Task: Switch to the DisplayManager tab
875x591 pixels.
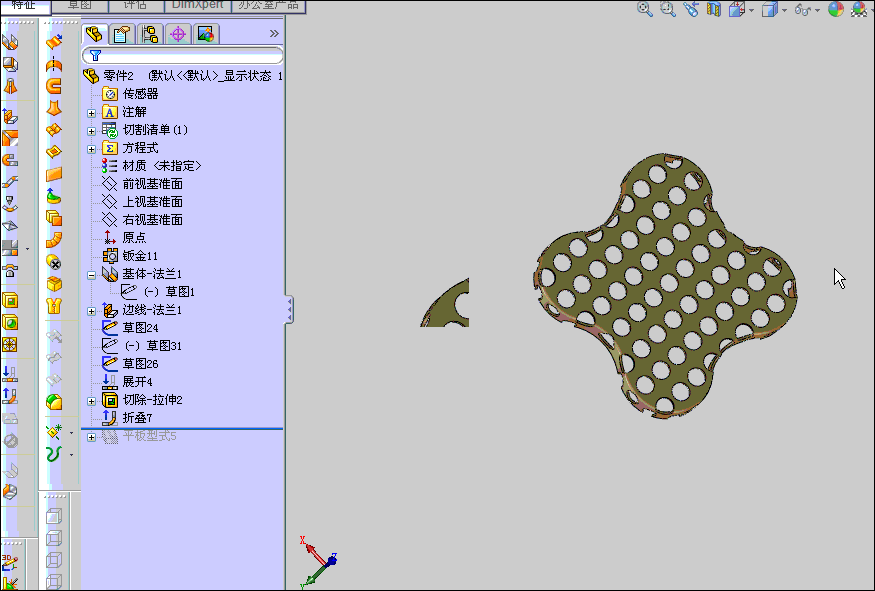Action: coord(205,34)
